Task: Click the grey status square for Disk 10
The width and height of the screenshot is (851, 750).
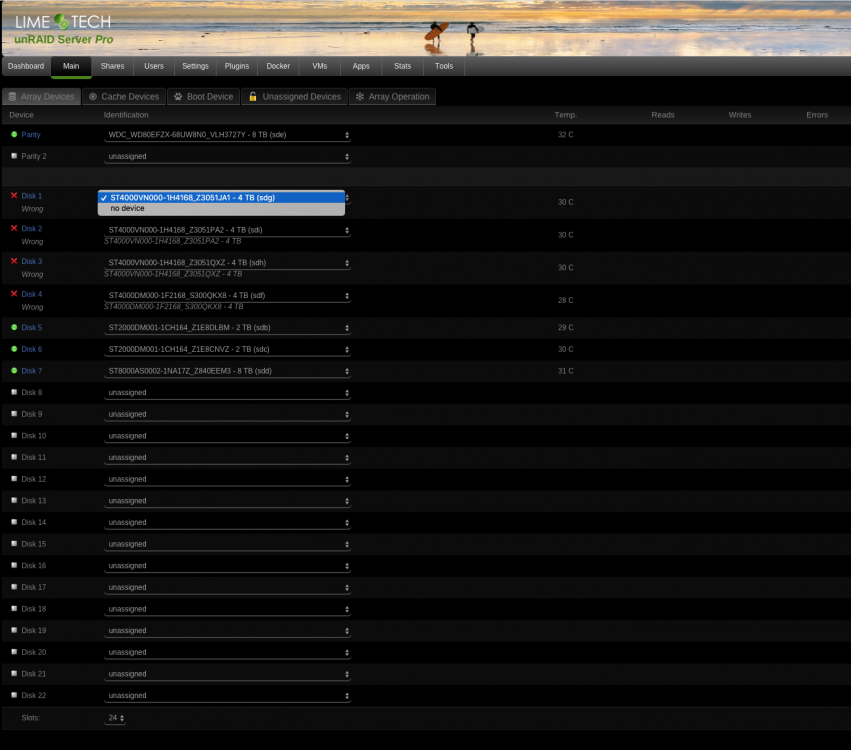Action: (x=14, y=435)
